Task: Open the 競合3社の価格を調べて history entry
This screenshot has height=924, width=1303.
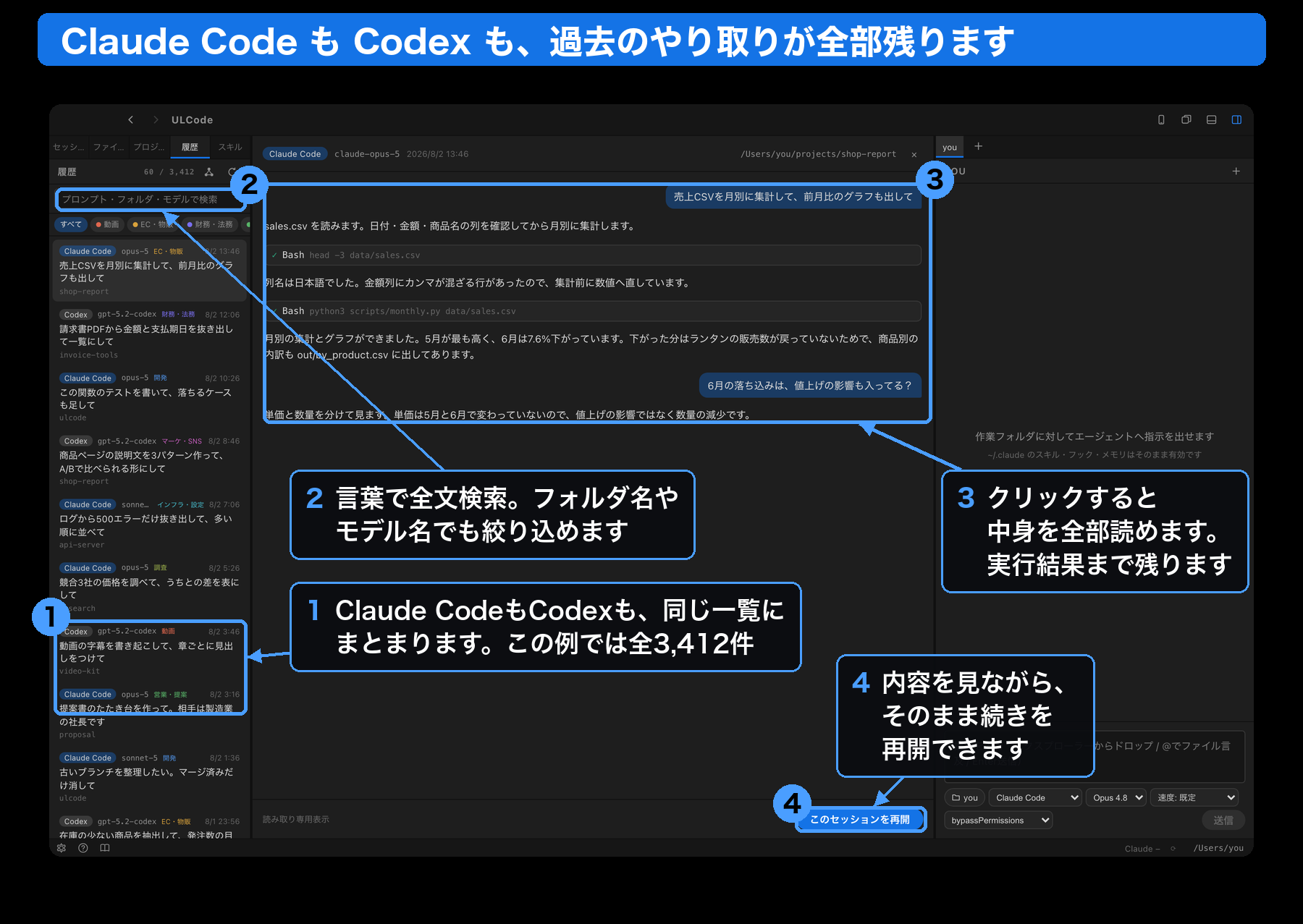Action: (x=150, y=588)
